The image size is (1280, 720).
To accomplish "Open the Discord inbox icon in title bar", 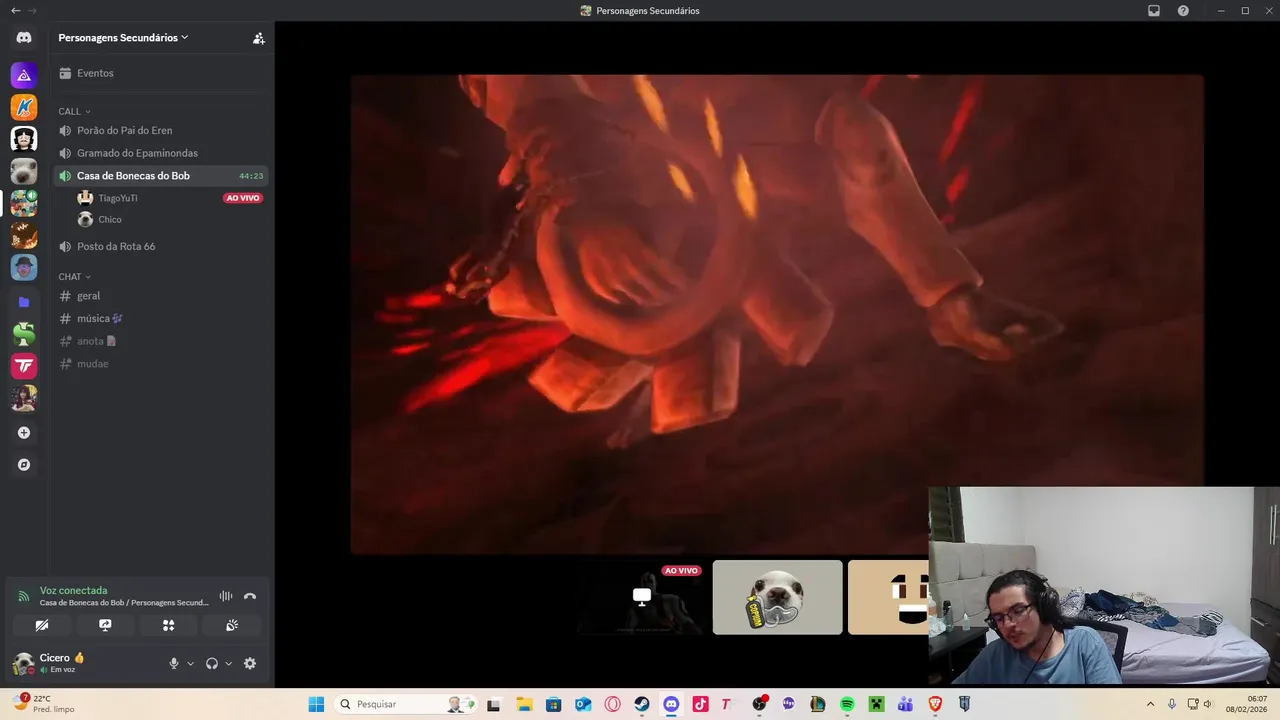I will tap(1154, 11).
